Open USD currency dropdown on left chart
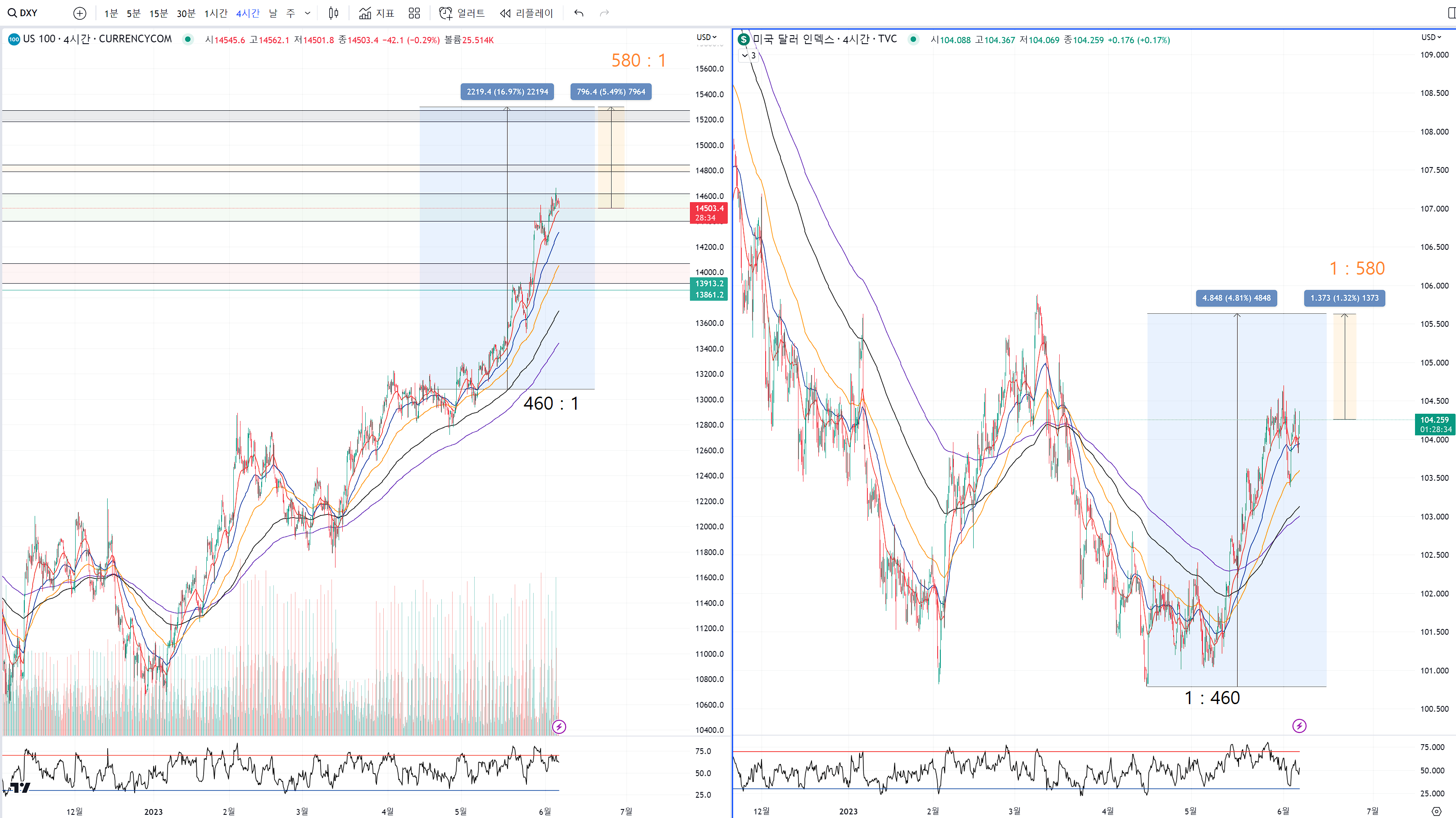 click(706, 37)
